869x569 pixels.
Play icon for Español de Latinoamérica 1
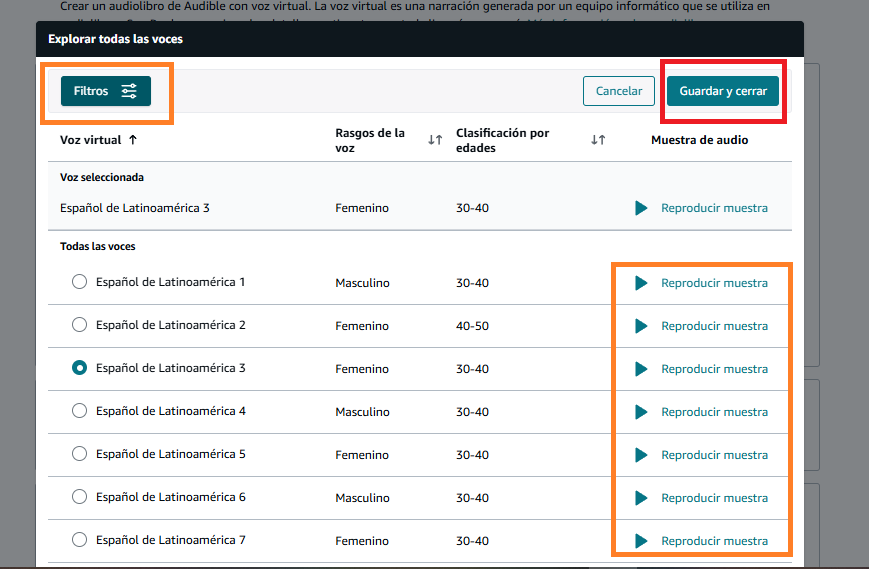coord(641,283)
